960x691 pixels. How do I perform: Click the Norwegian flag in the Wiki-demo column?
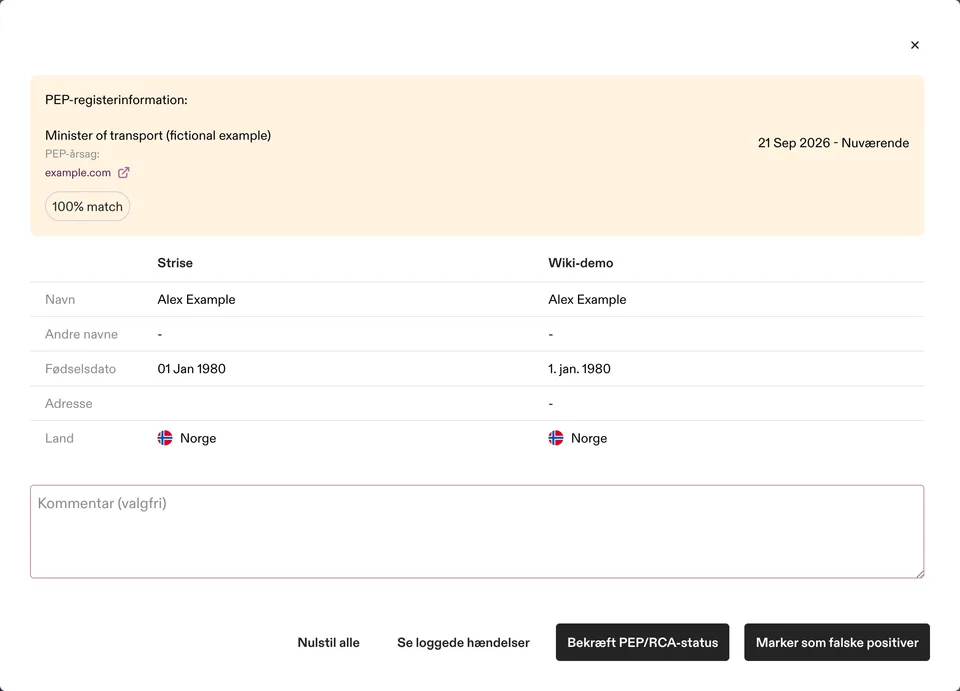click(x=556, y=438)
